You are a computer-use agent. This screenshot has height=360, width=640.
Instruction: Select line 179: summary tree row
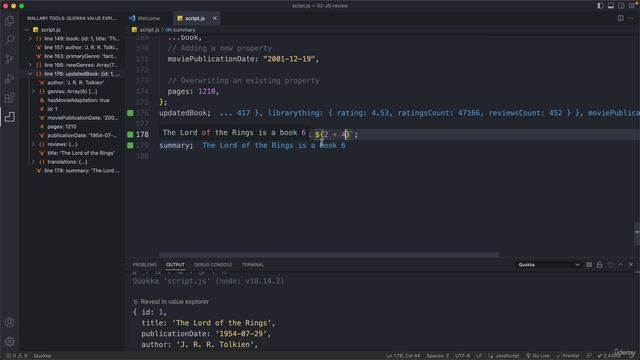pos(72,171)
